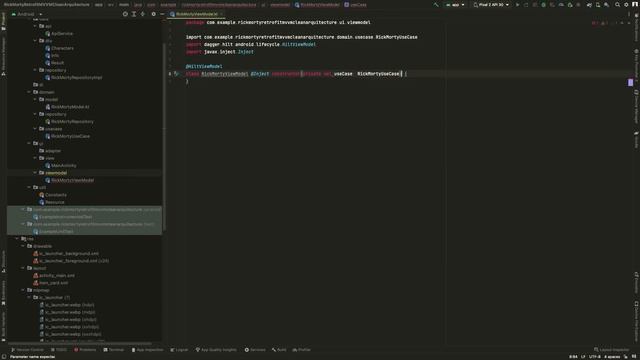Click Collapse All icon in Project panel
Screen dimensions: 640x360
click(x=142, y=14)
